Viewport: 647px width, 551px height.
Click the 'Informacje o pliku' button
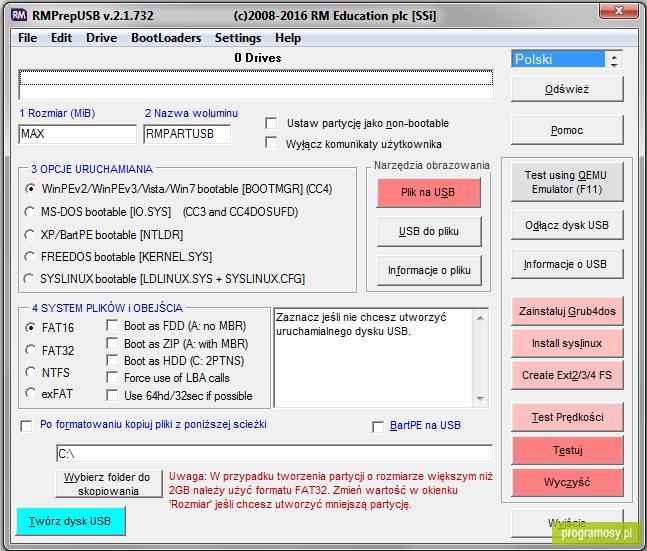(x=429, y=270)
